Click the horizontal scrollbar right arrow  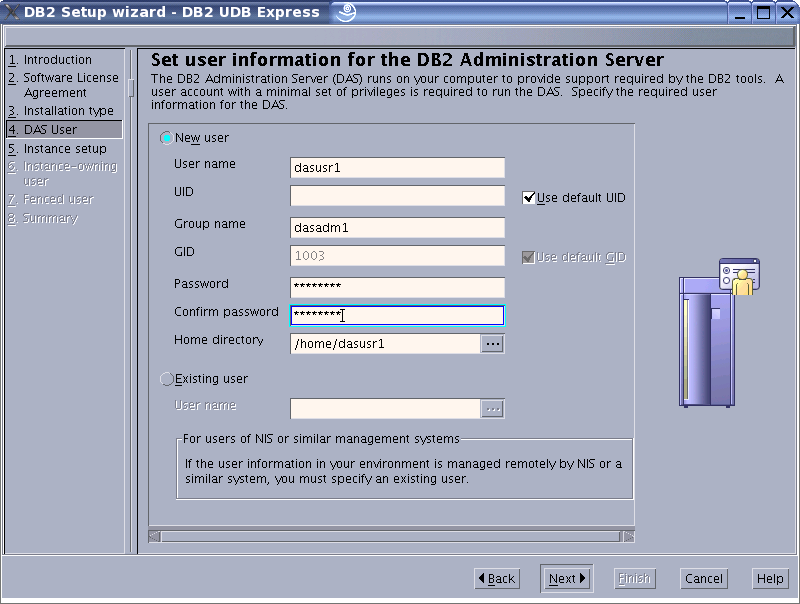[629, 536]
